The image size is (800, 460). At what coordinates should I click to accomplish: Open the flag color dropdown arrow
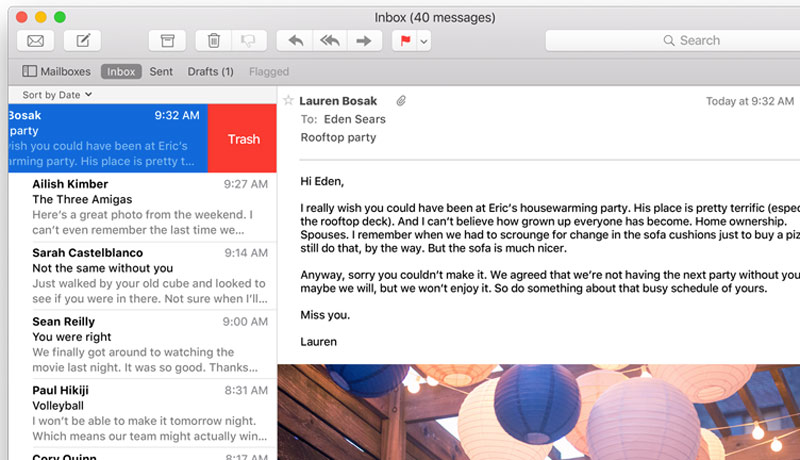(x=424, y=41)
